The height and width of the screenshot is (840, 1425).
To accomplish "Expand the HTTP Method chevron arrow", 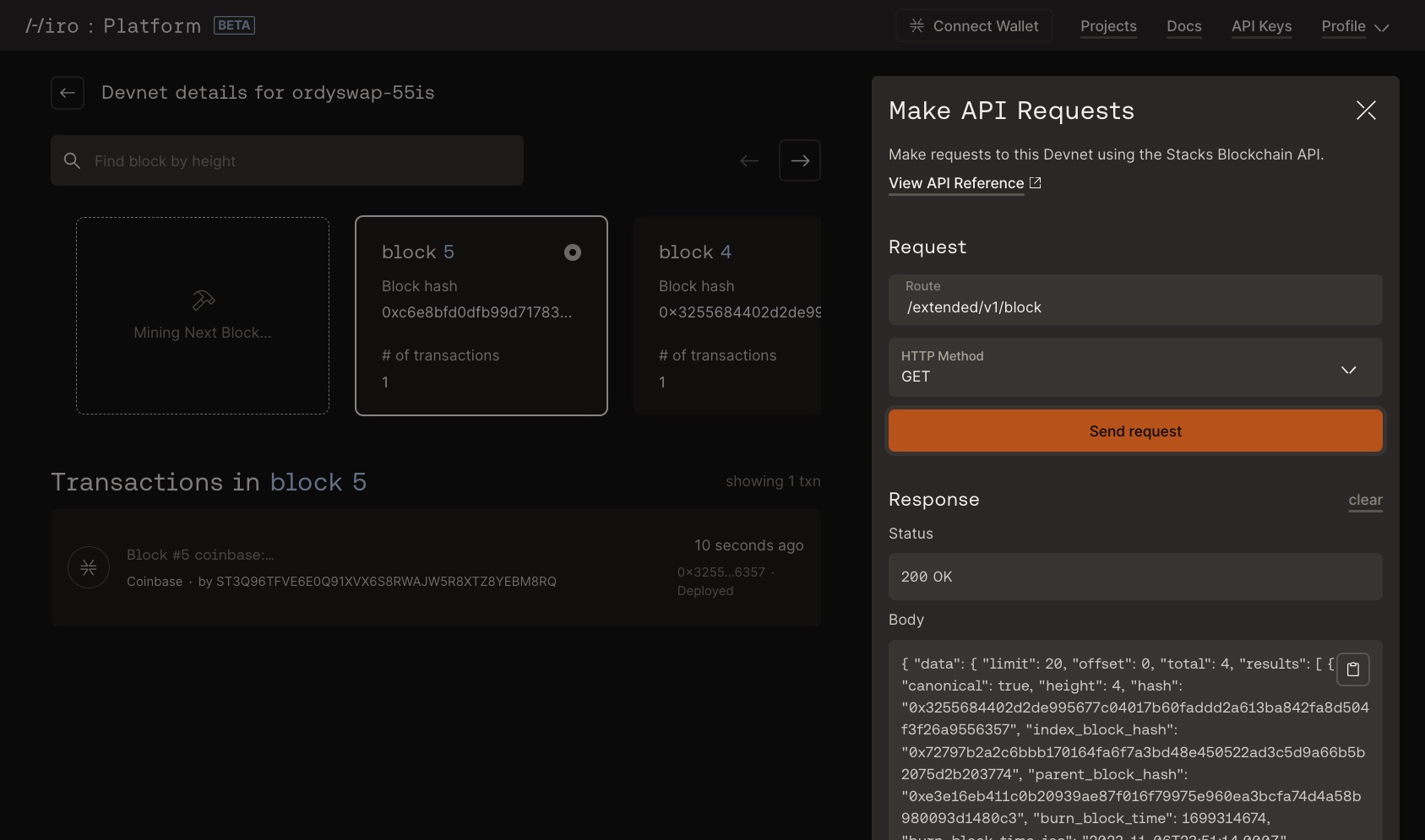I will [x=1349, y=370].
